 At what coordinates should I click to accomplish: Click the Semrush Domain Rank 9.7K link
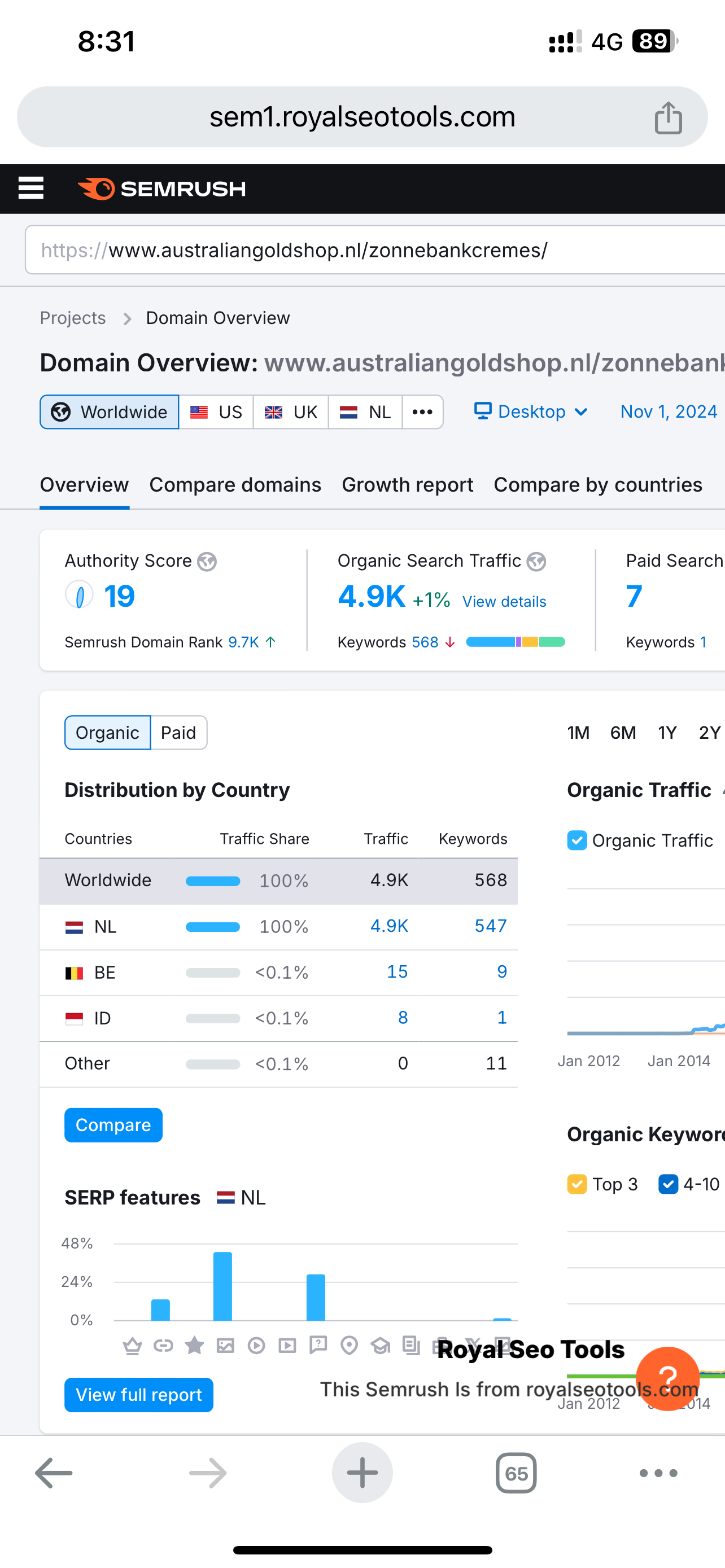[x=243, y=642]
